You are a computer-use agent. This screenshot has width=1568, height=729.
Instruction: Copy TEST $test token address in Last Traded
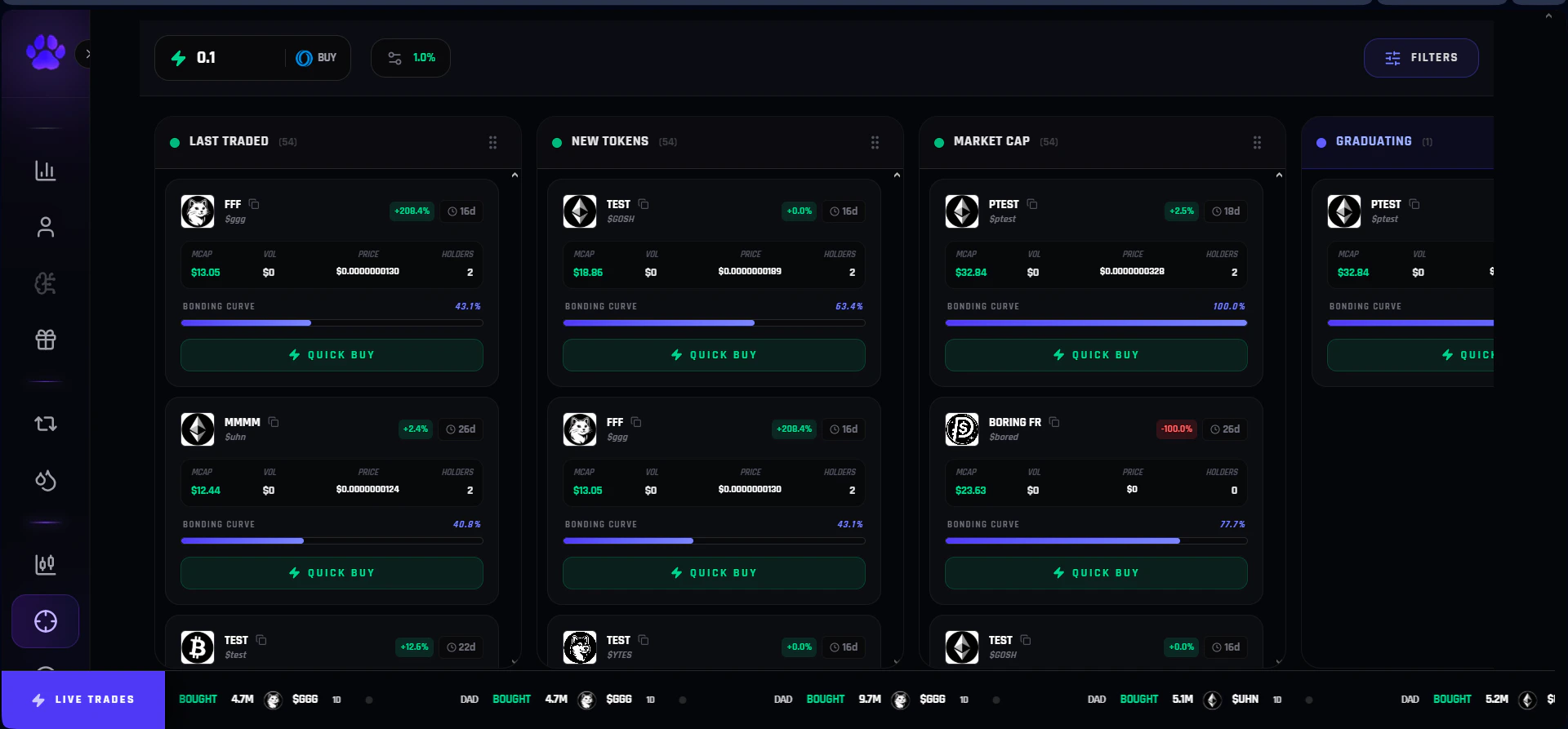261,640
